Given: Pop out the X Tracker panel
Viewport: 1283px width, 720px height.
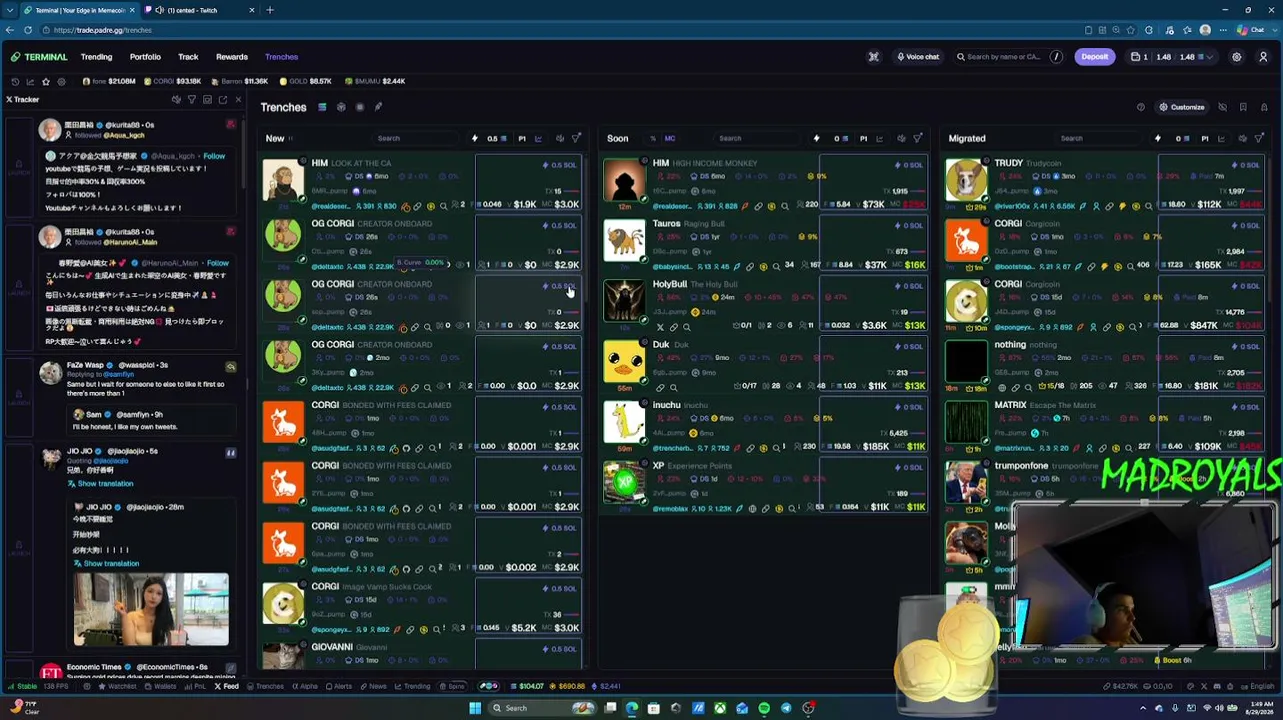Looking at the screenshot, I should (x=222, y=99).
